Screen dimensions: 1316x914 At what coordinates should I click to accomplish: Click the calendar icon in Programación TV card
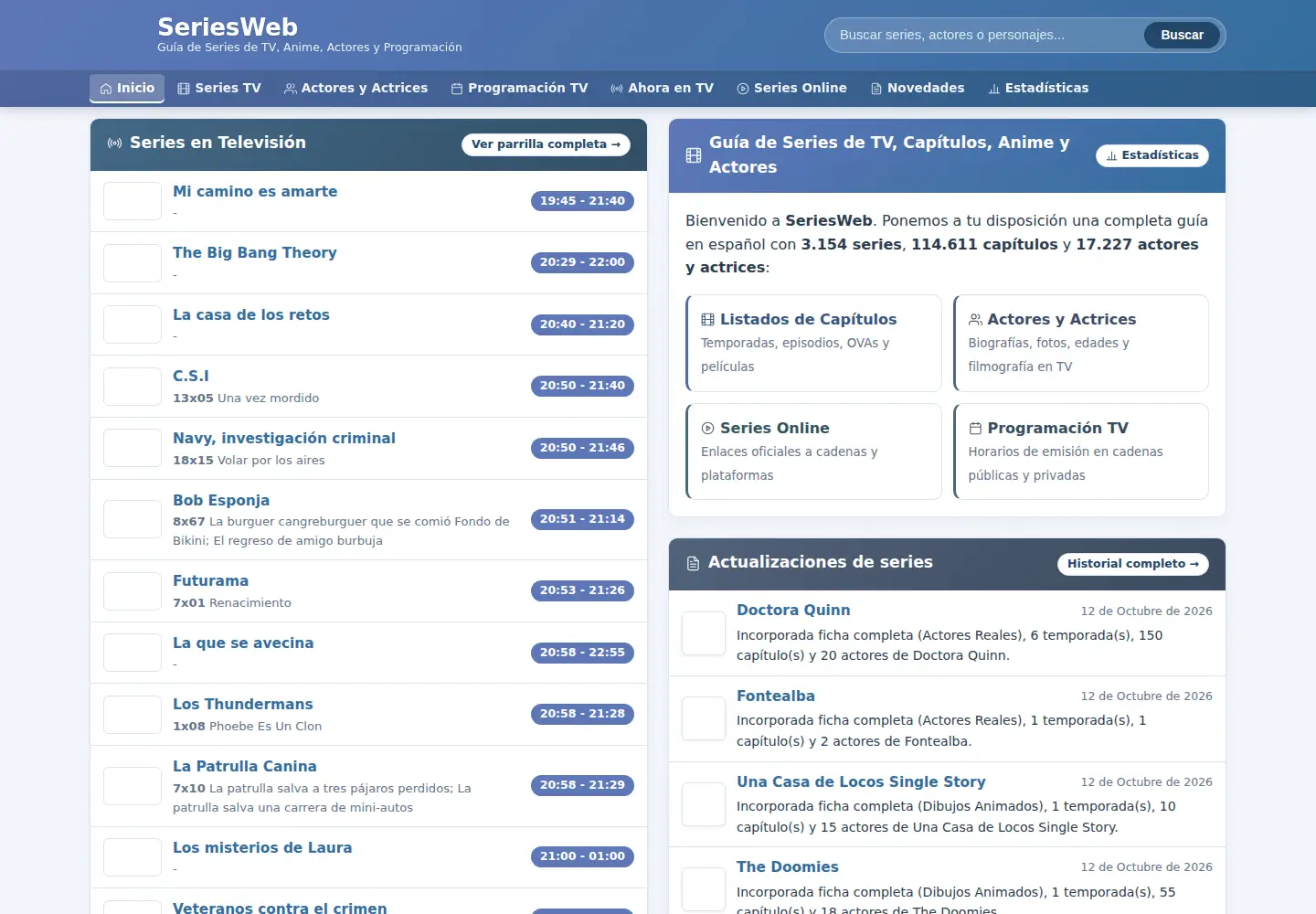tap(975, 429)
